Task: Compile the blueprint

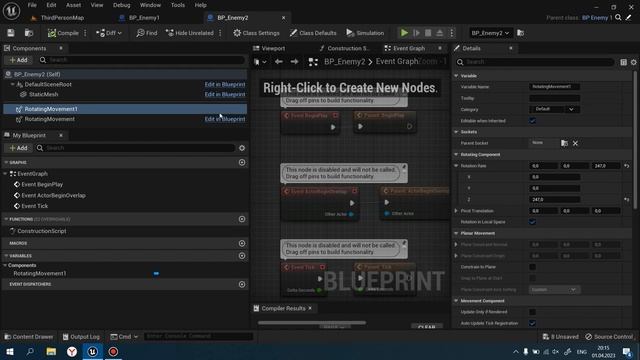Action: coord(63,33)
